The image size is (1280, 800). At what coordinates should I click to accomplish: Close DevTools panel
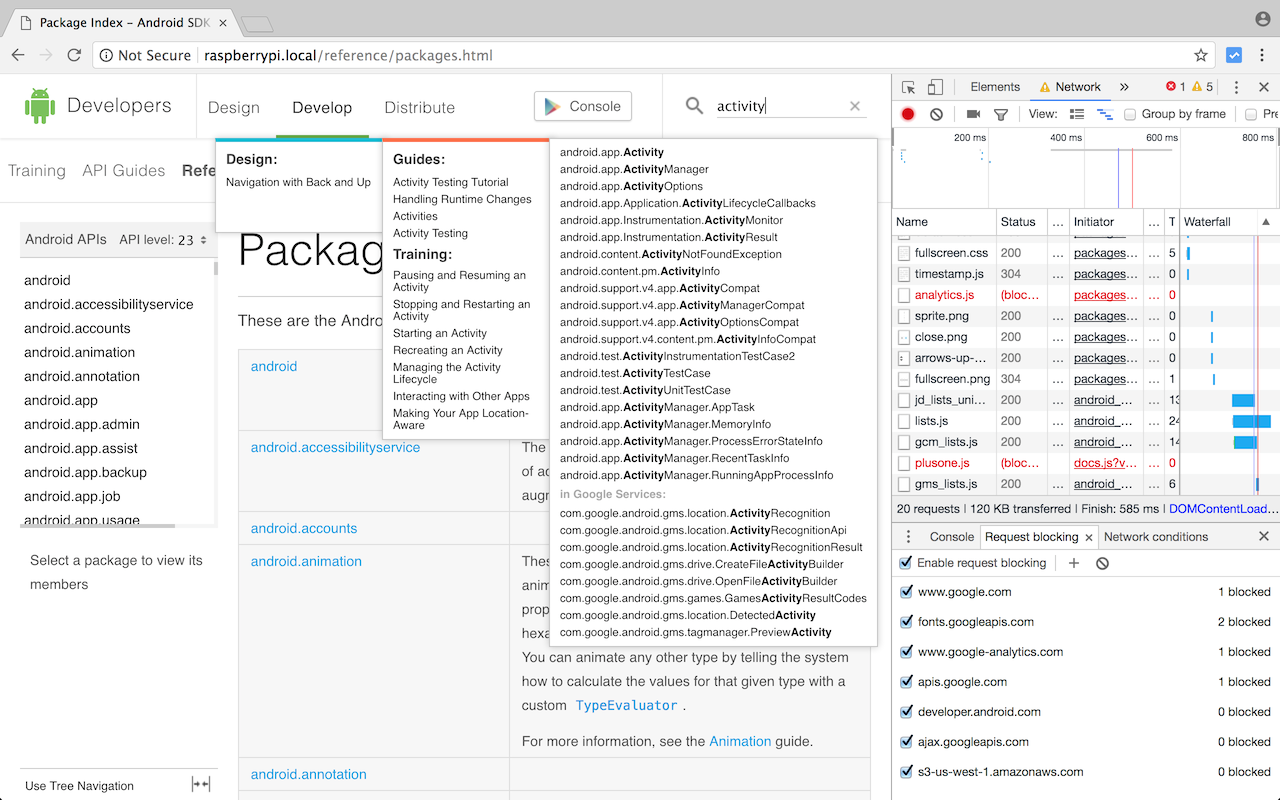[x=1263, y=87]
